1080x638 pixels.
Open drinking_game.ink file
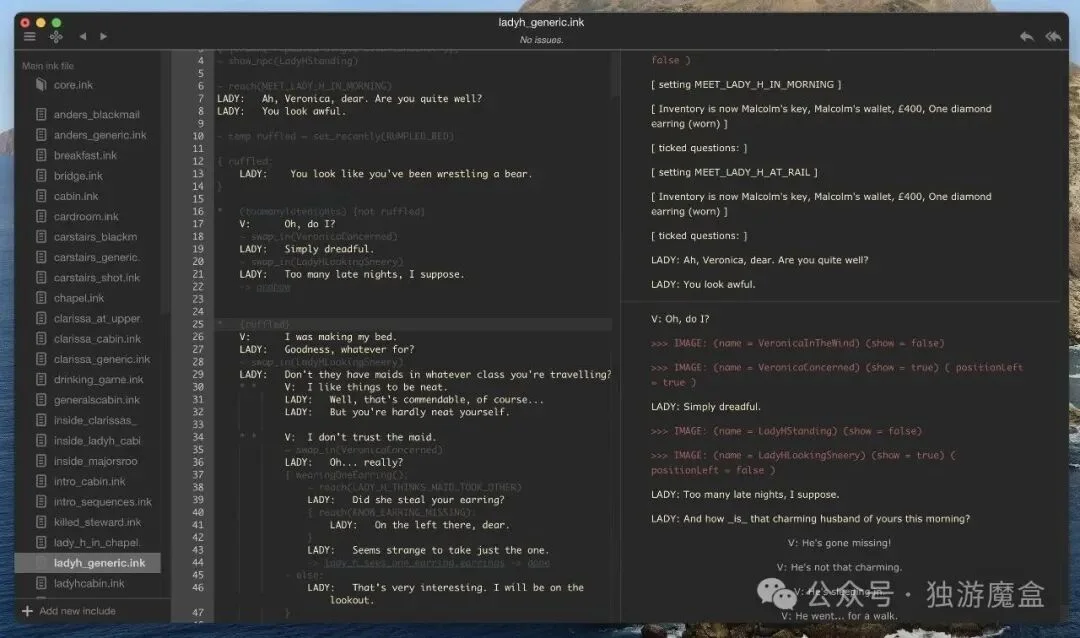click(98, 380)
